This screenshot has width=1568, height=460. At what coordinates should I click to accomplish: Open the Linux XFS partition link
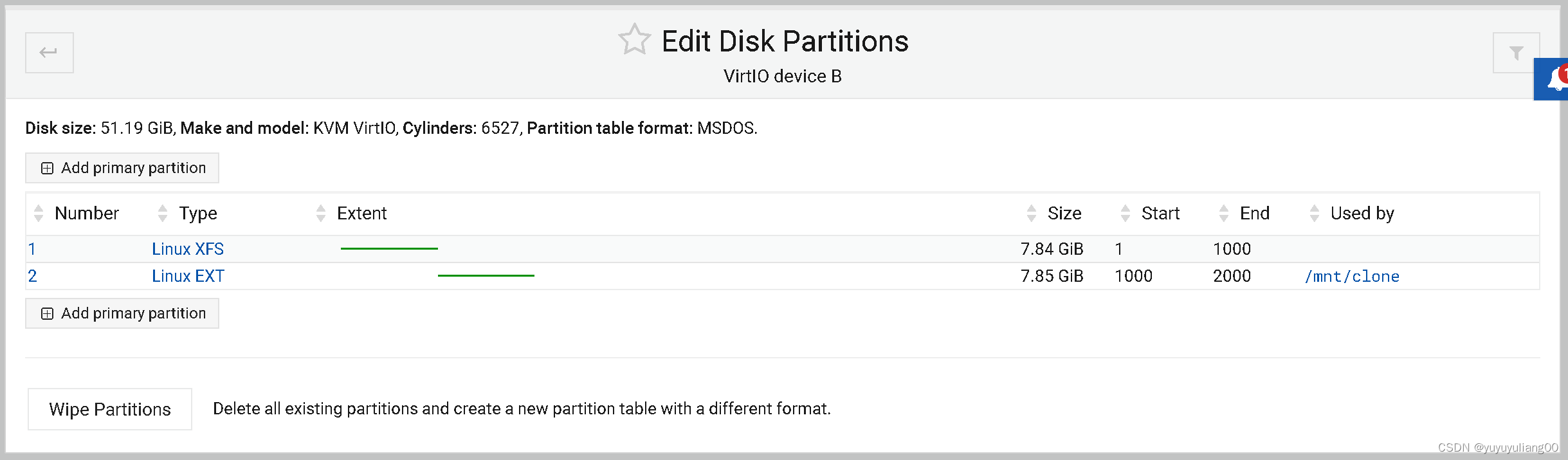(188, 249)
